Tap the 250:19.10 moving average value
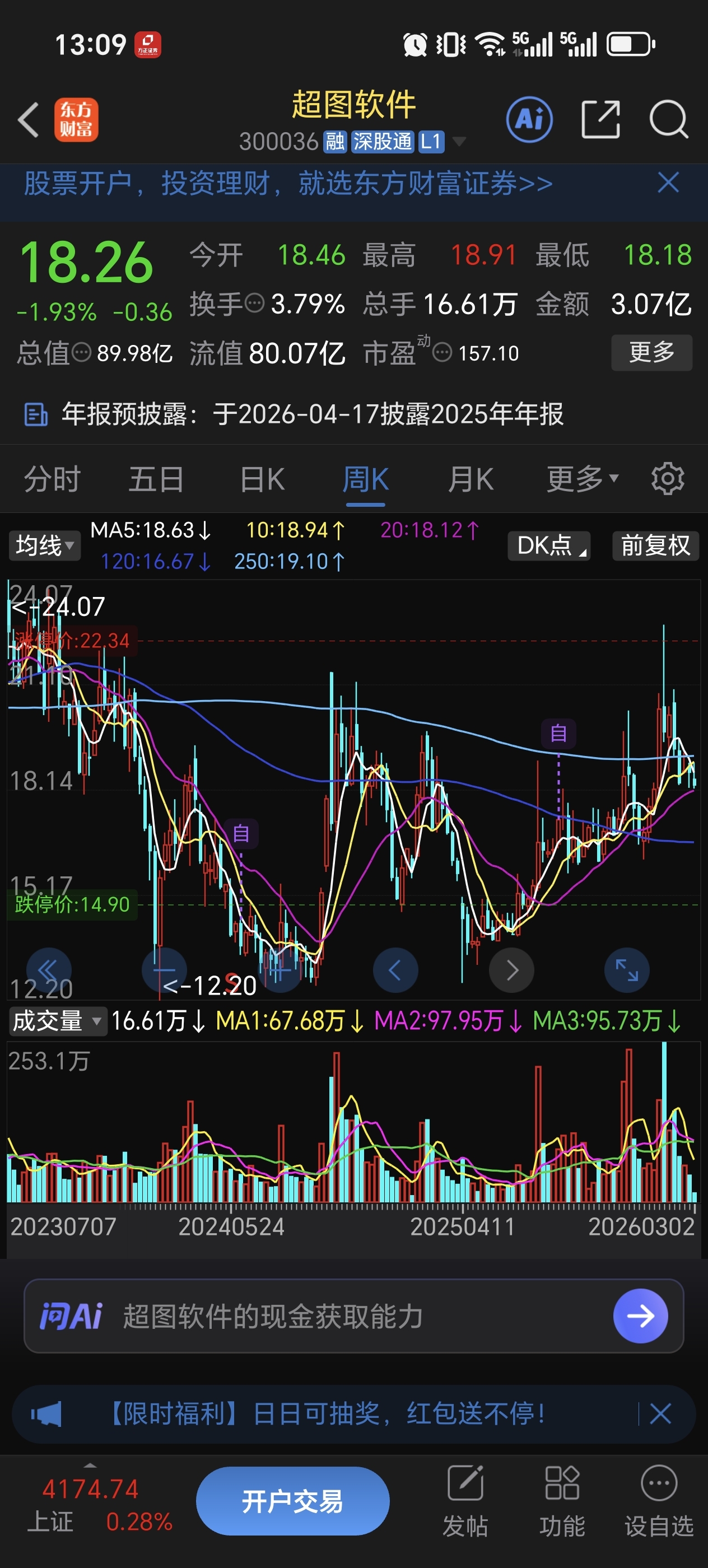 tap(290, 561)
